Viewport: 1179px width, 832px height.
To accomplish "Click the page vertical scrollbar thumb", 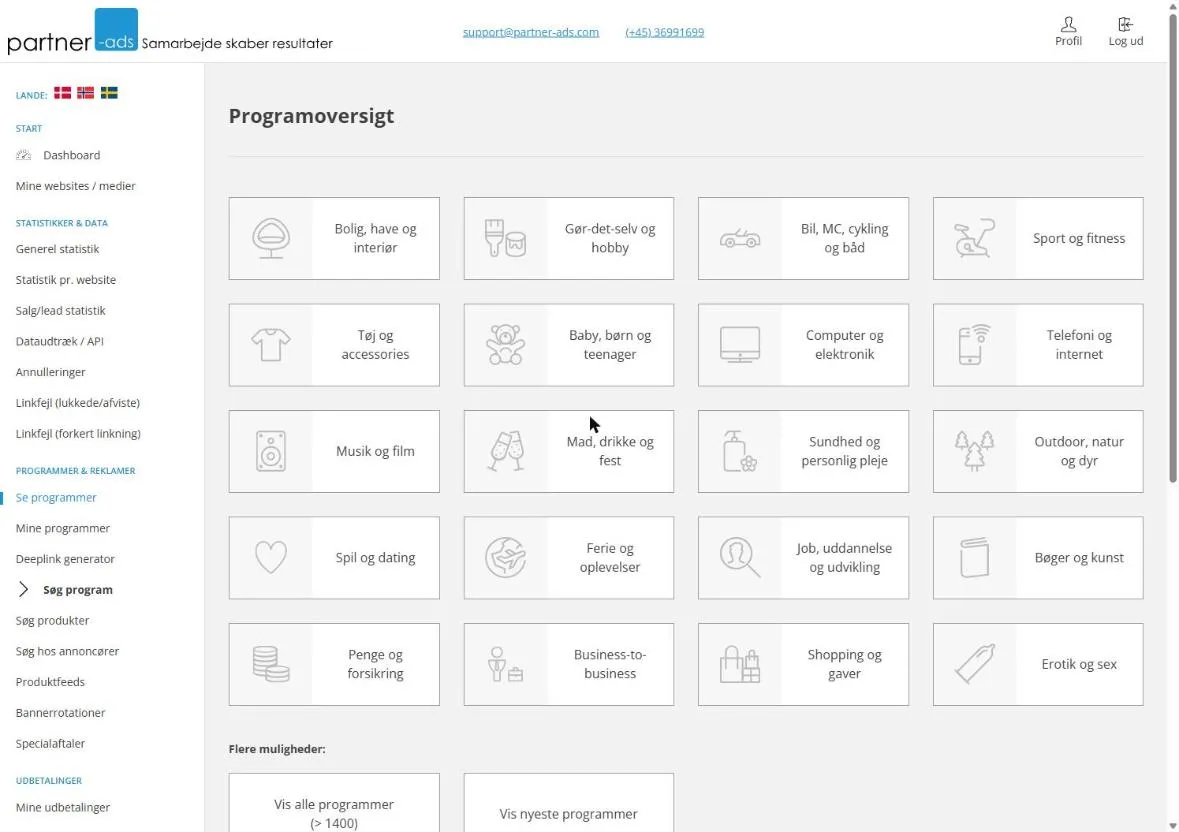I will click(1173, 247).
